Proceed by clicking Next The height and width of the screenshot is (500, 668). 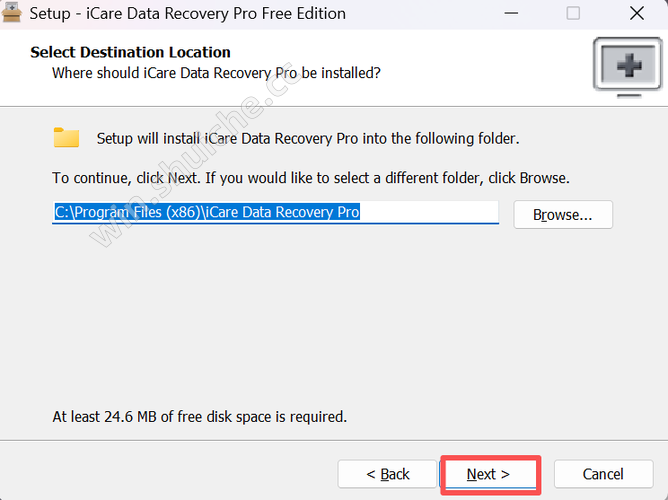point(489,473)
